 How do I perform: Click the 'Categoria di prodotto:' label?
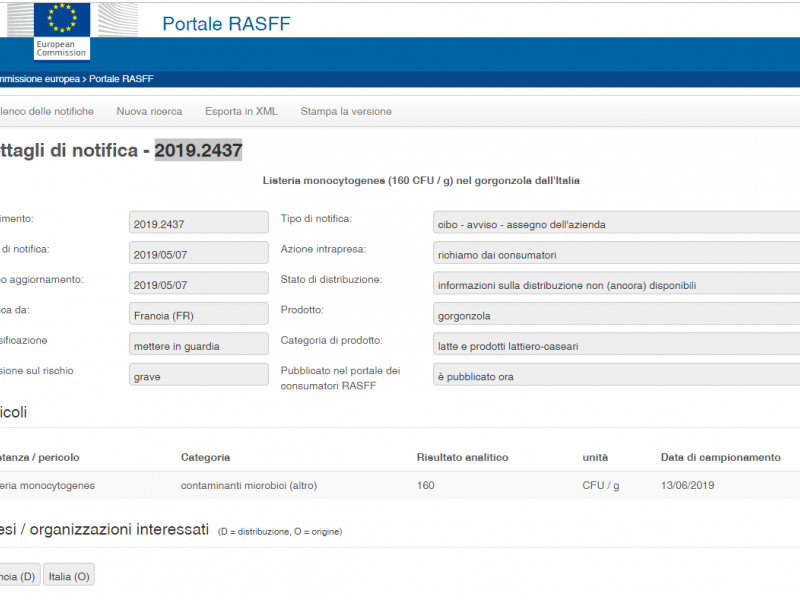coord(332,340)
